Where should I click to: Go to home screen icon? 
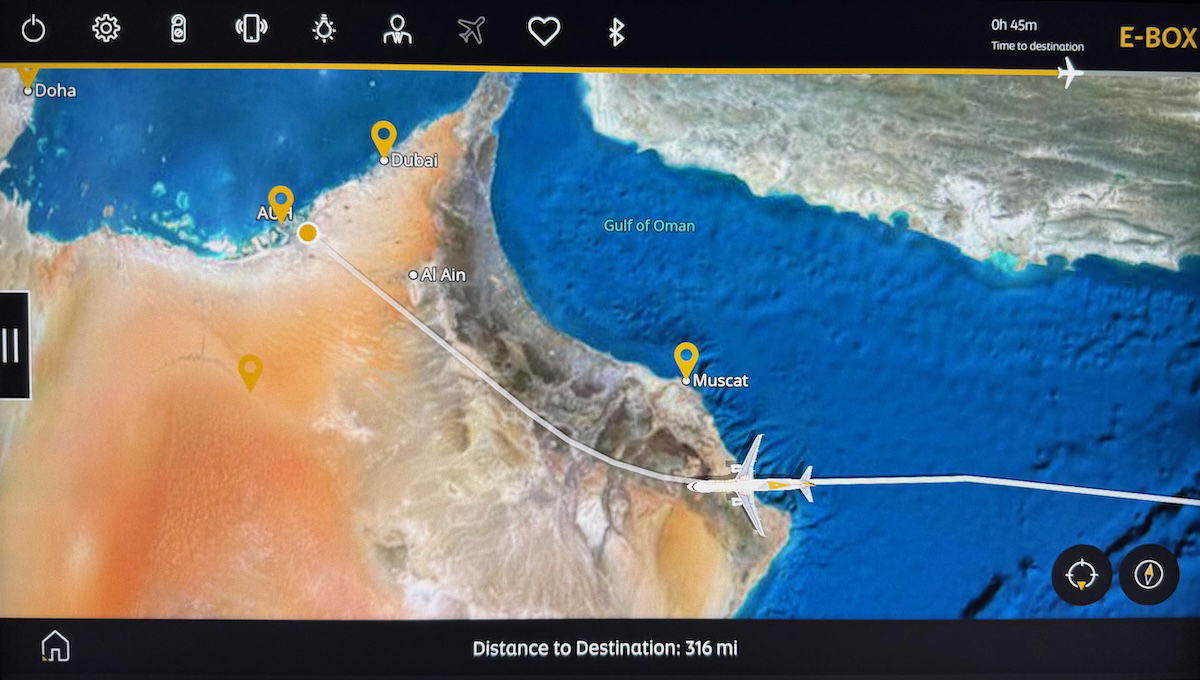[56, 647]
